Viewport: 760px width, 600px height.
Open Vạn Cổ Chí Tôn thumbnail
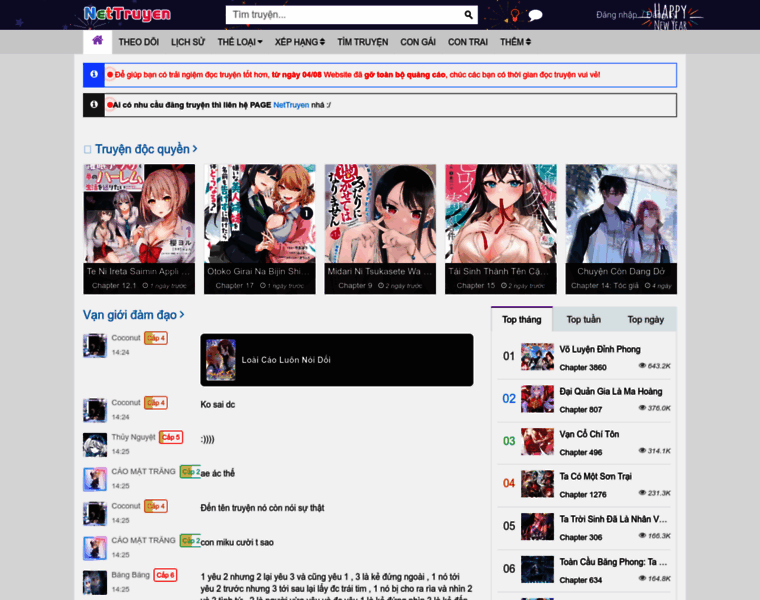click(x=537, y=442)
